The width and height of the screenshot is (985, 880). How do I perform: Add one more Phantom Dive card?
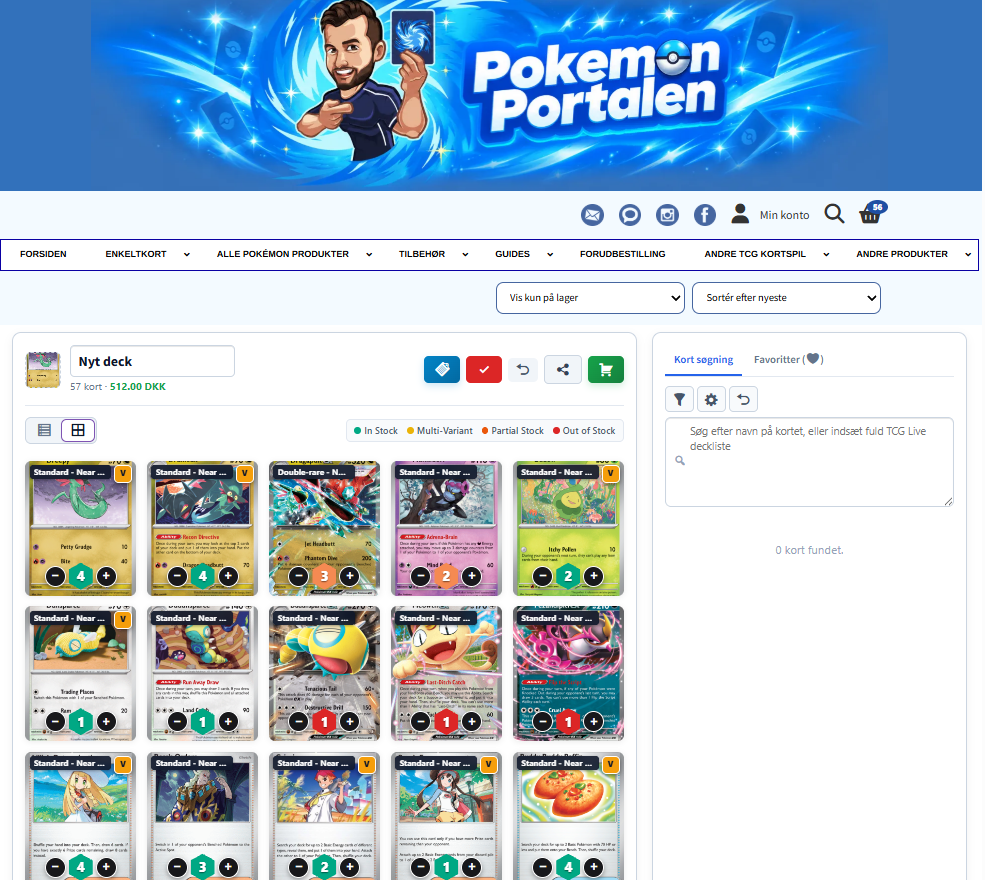point(350,575)
